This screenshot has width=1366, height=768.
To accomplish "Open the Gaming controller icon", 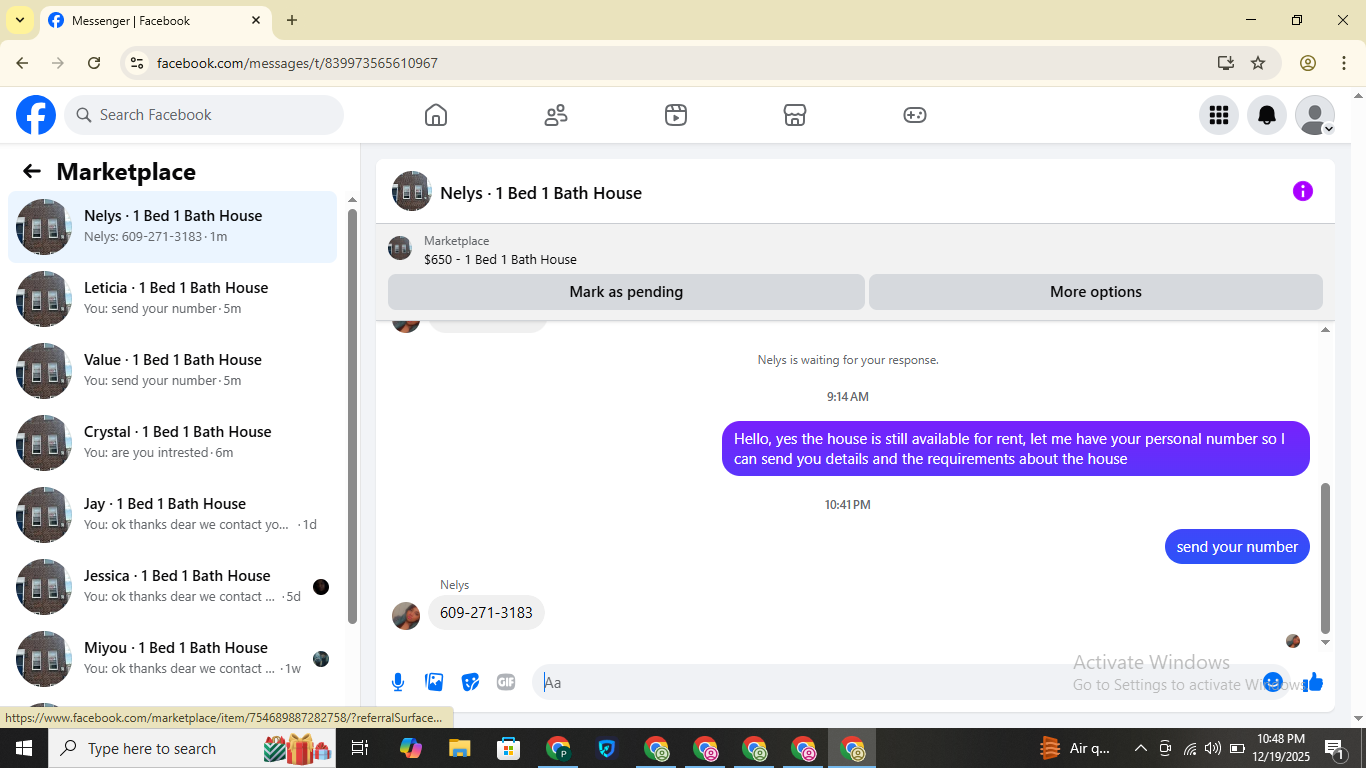I will click(915, 115).
